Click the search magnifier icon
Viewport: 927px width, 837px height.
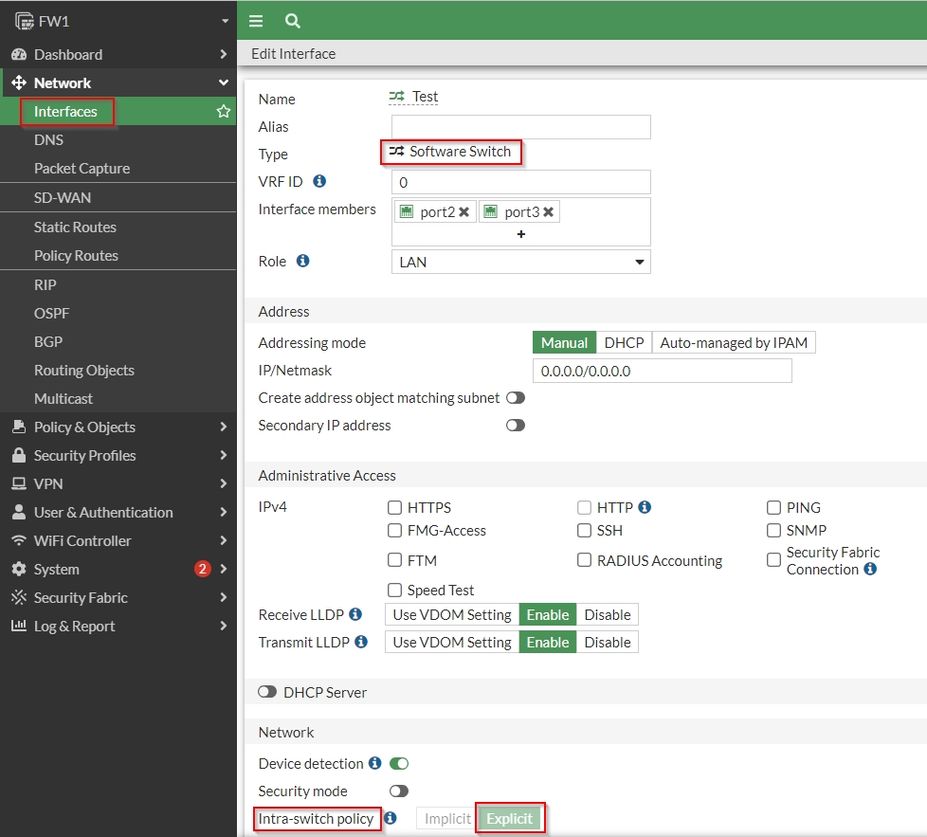point(292,21)
